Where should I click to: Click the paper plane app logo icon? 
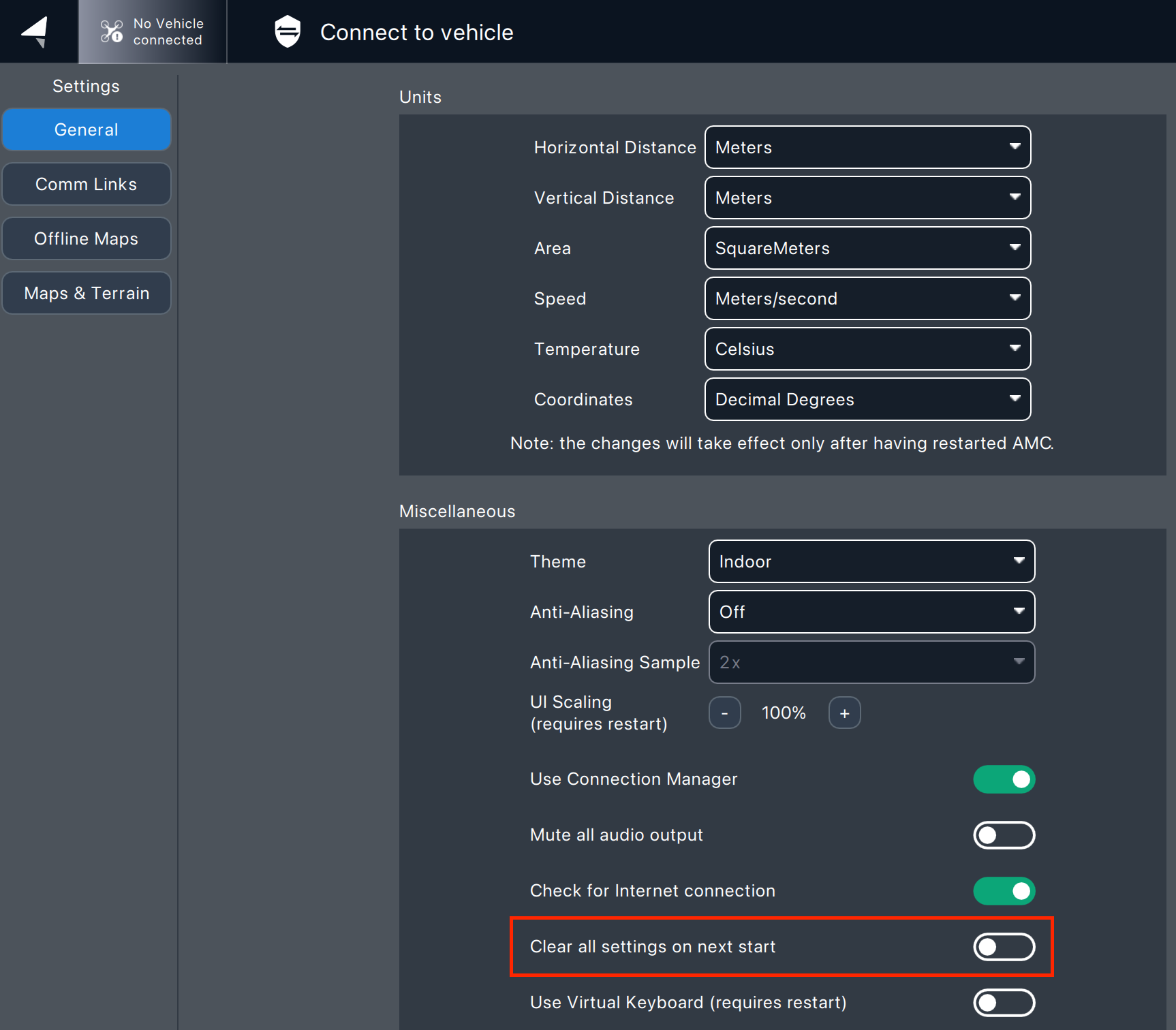coord(35,31)
